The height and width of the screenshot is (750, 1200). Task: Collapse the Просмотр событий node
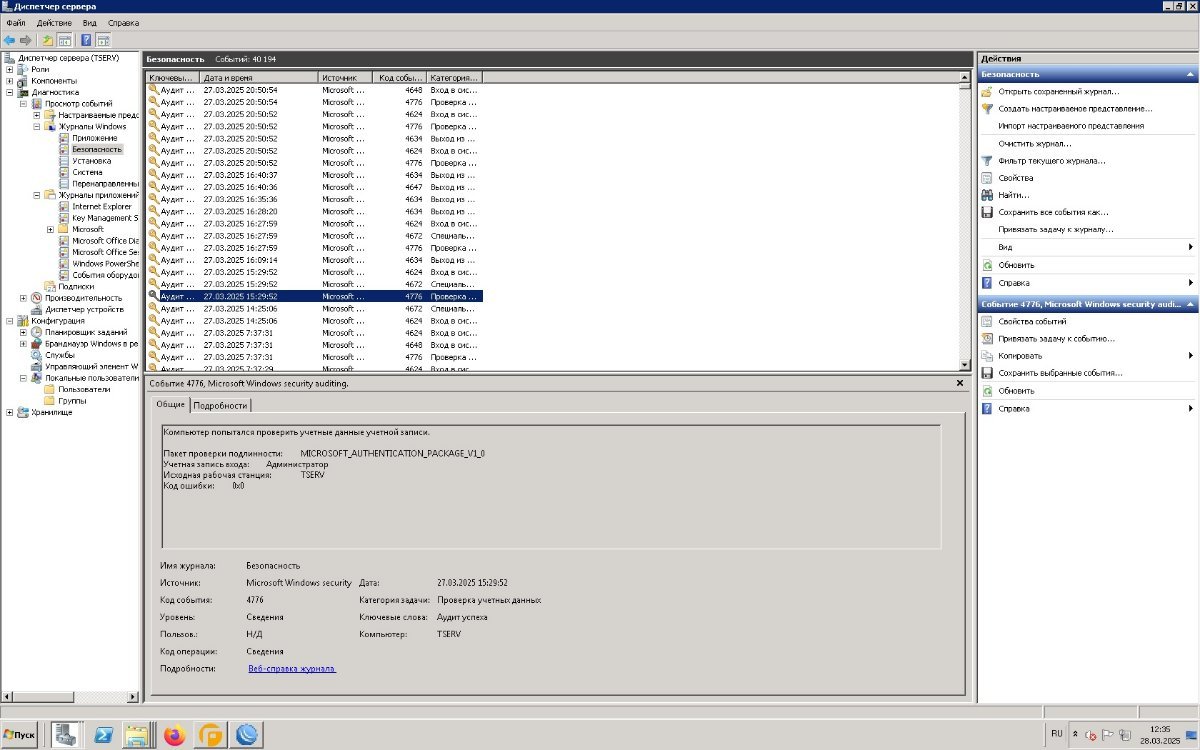(x=23, y=103)
